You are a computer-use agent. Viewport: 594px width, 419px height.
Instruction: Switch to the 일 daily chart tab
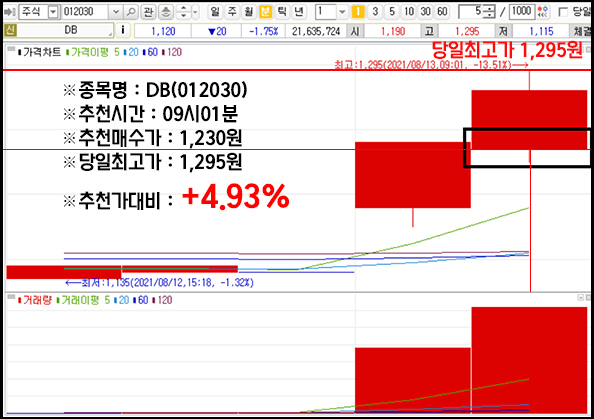tap(215, 12)
